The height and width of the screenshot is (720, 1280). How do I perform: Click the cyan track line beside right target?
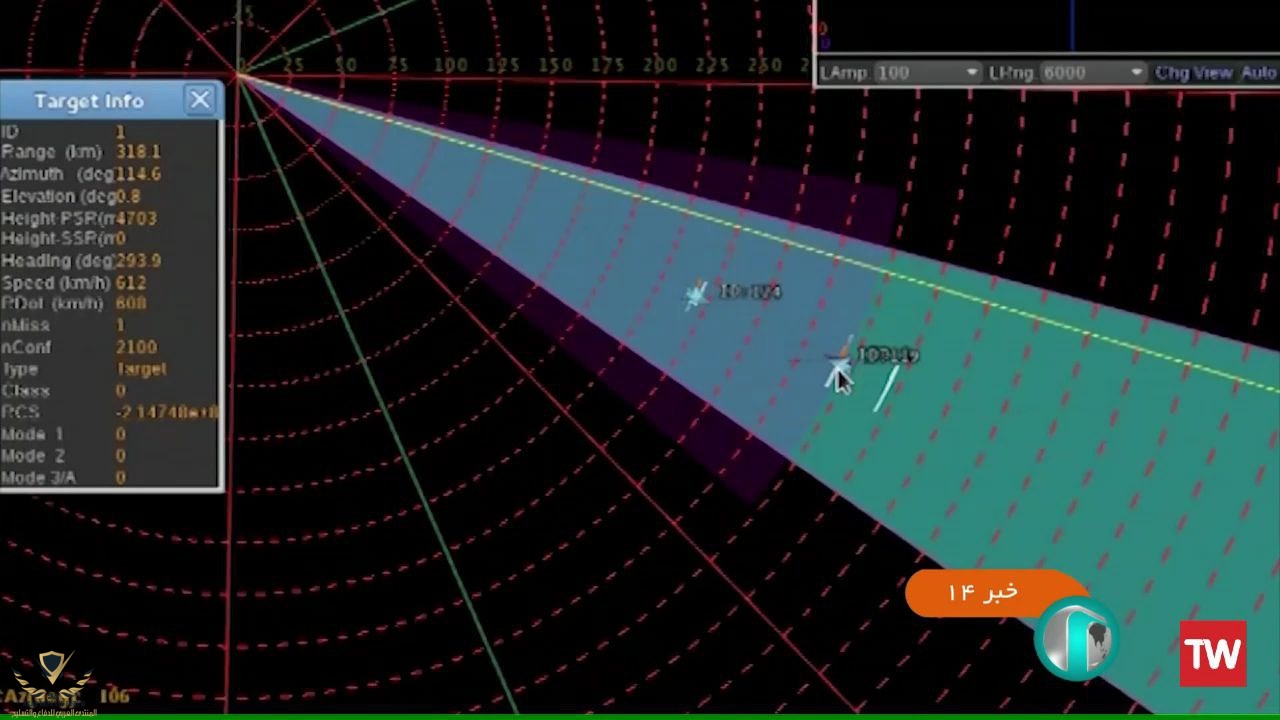(886, 388)
